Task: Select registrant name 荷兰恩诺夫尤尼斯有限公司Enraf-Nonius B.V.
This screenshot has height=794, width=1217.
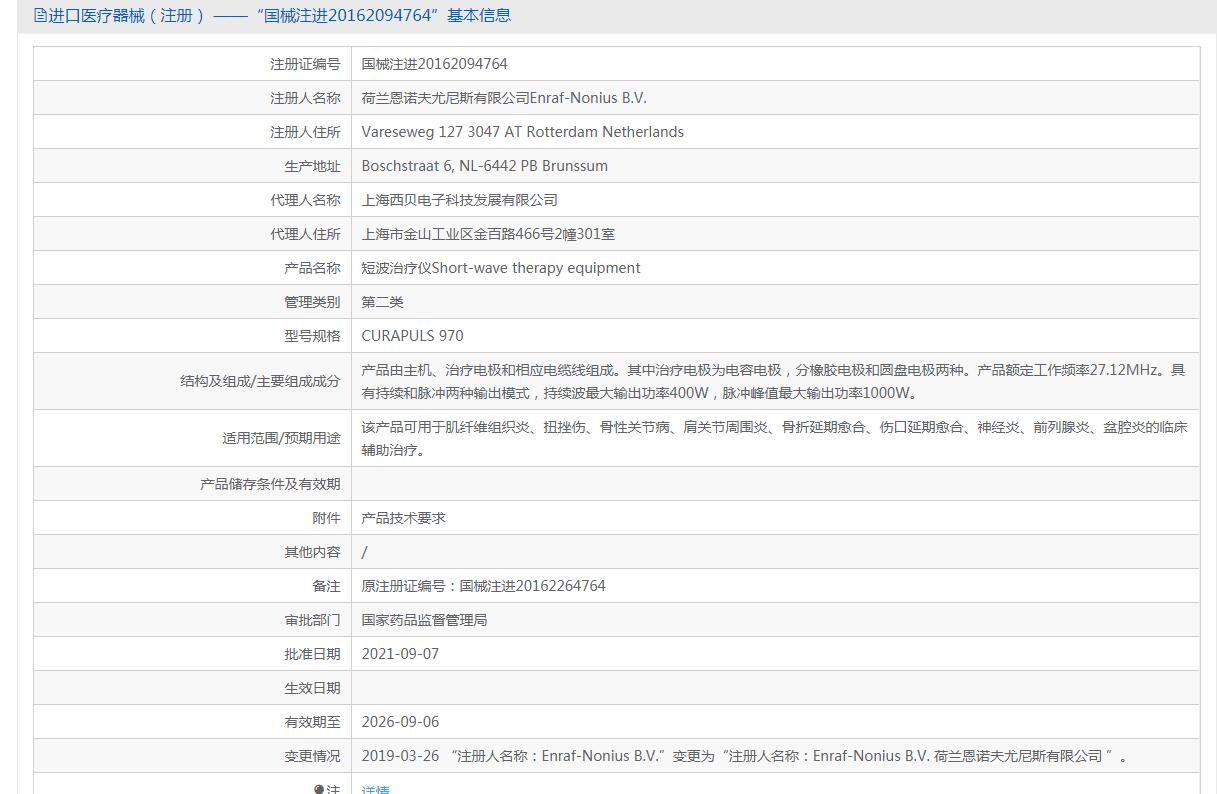Action: [x=504, y=98]
